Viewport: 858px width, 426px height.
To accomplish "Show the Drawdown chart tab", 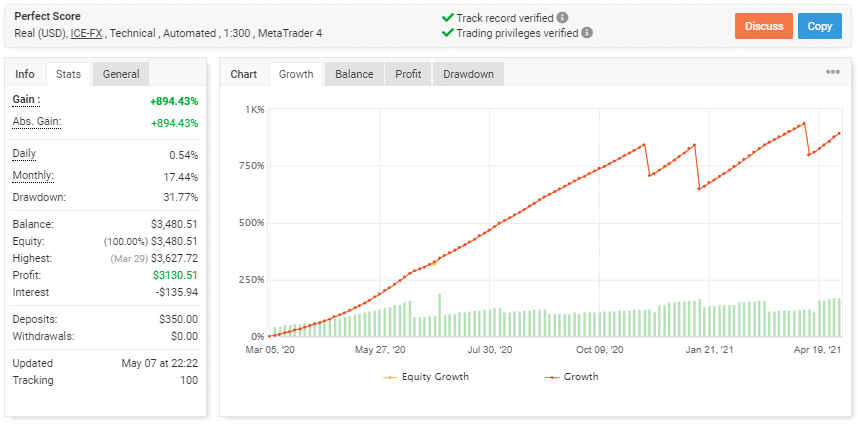I will tap(468, 74).
